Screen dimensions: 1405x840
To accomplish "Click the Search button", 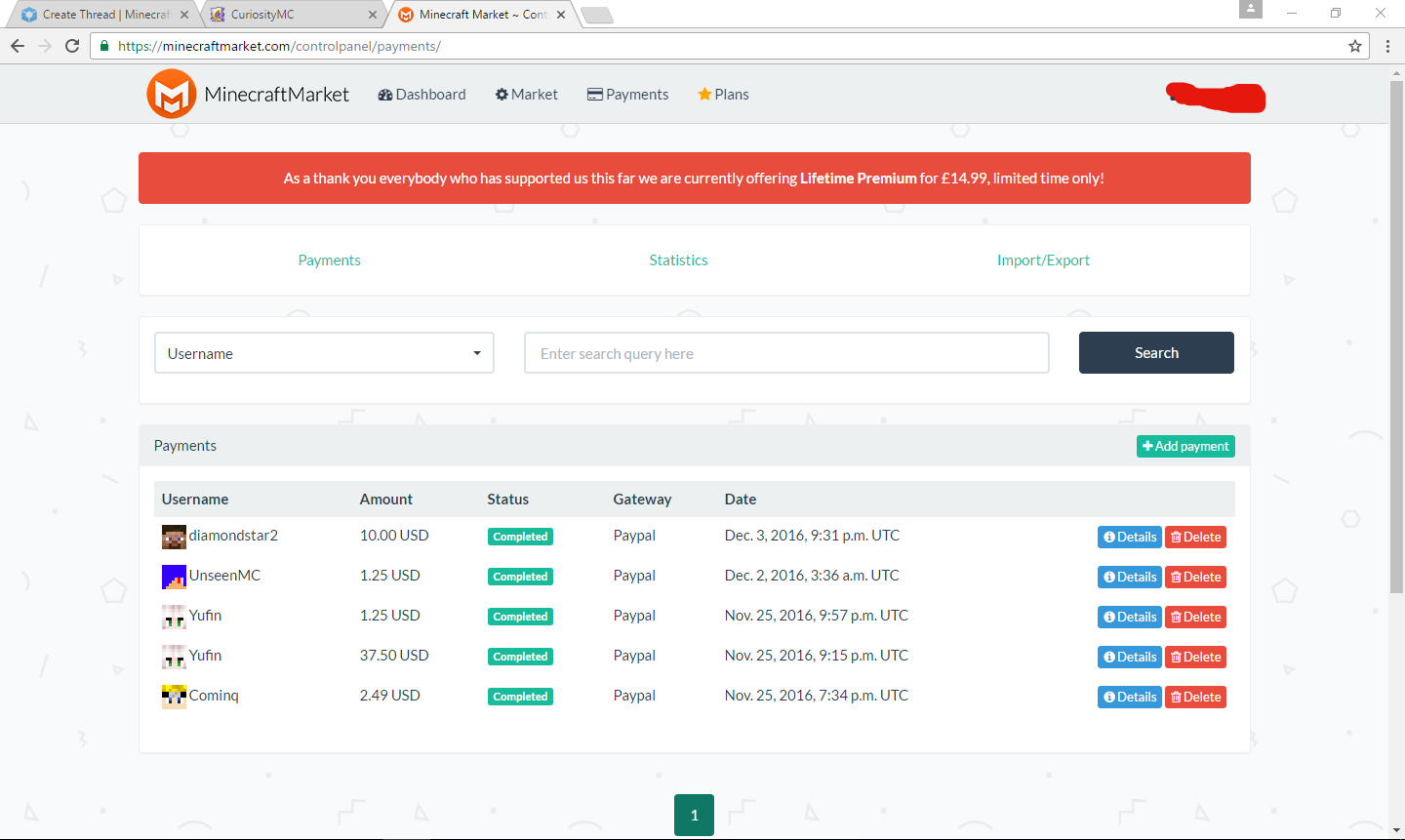I will 1156,352.
